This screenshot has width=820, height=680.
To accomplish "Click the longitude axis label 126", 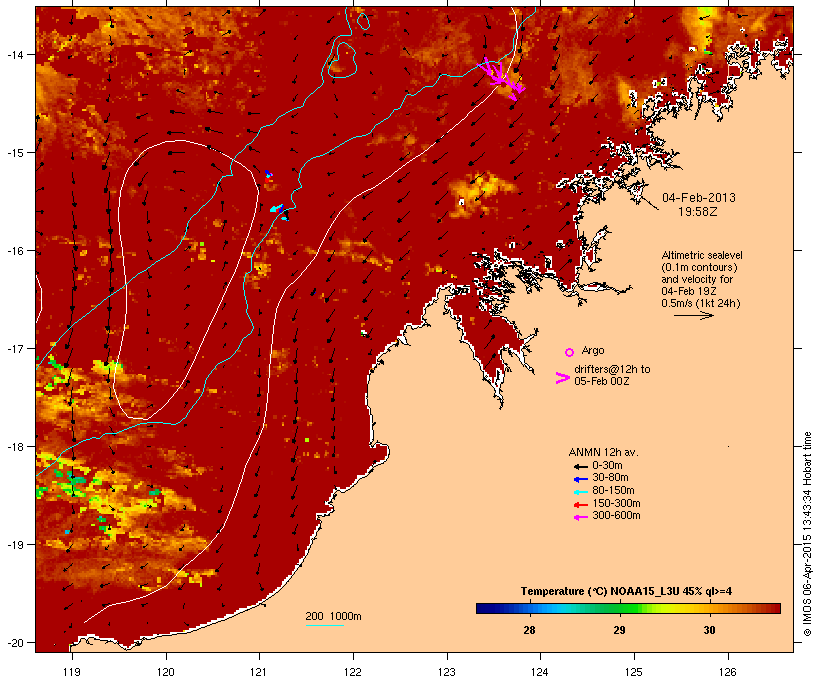I will coord(728,672).
